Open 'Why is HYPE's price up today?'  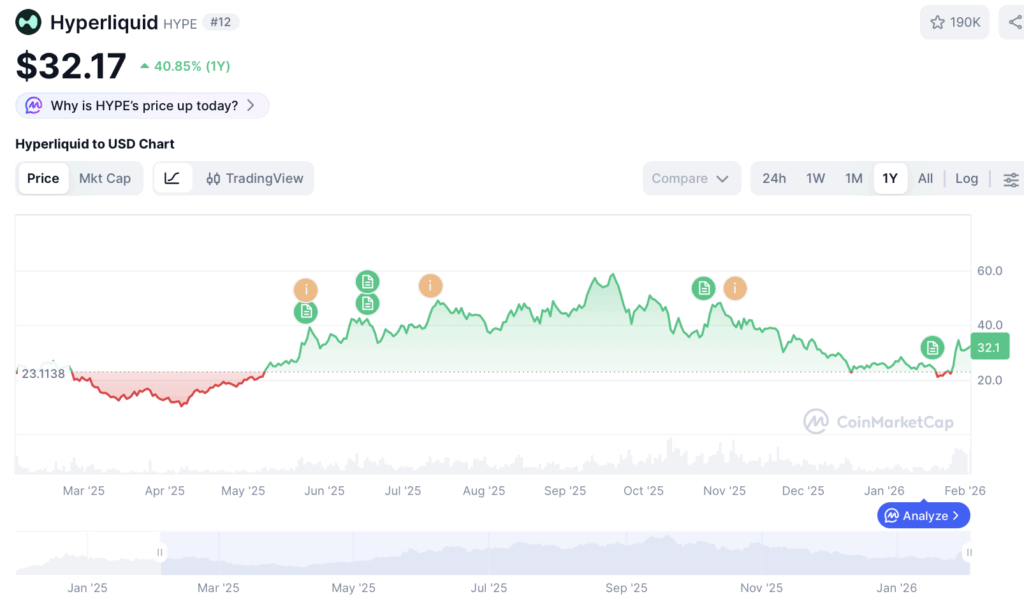(x=142, y=106)
